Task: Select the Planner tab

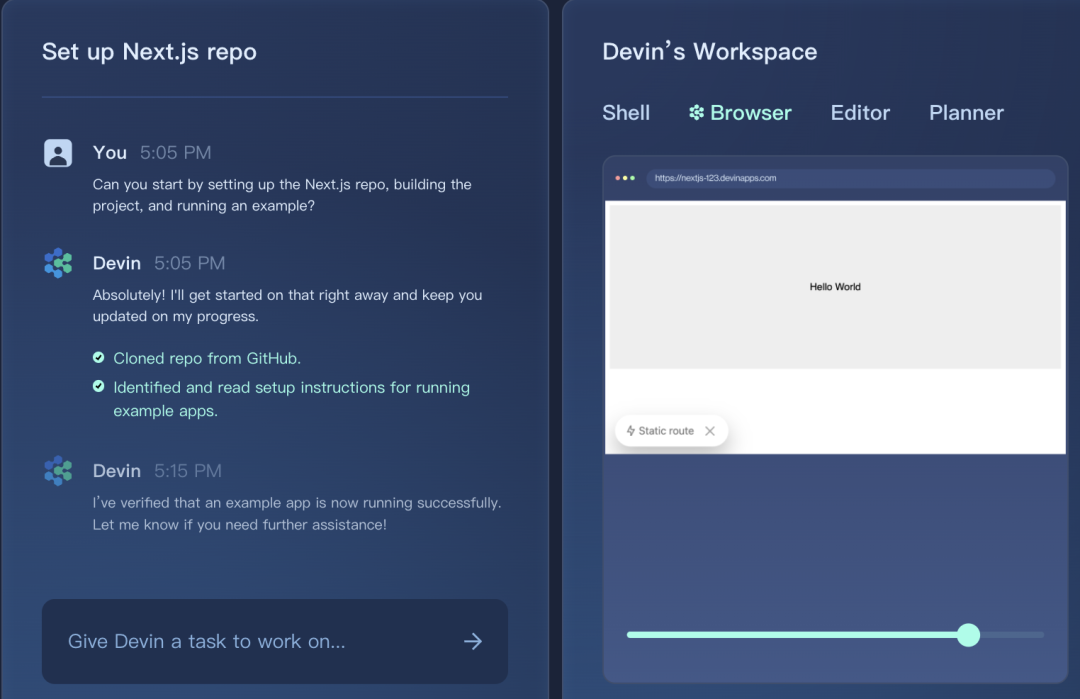Action: pos(966,113)
